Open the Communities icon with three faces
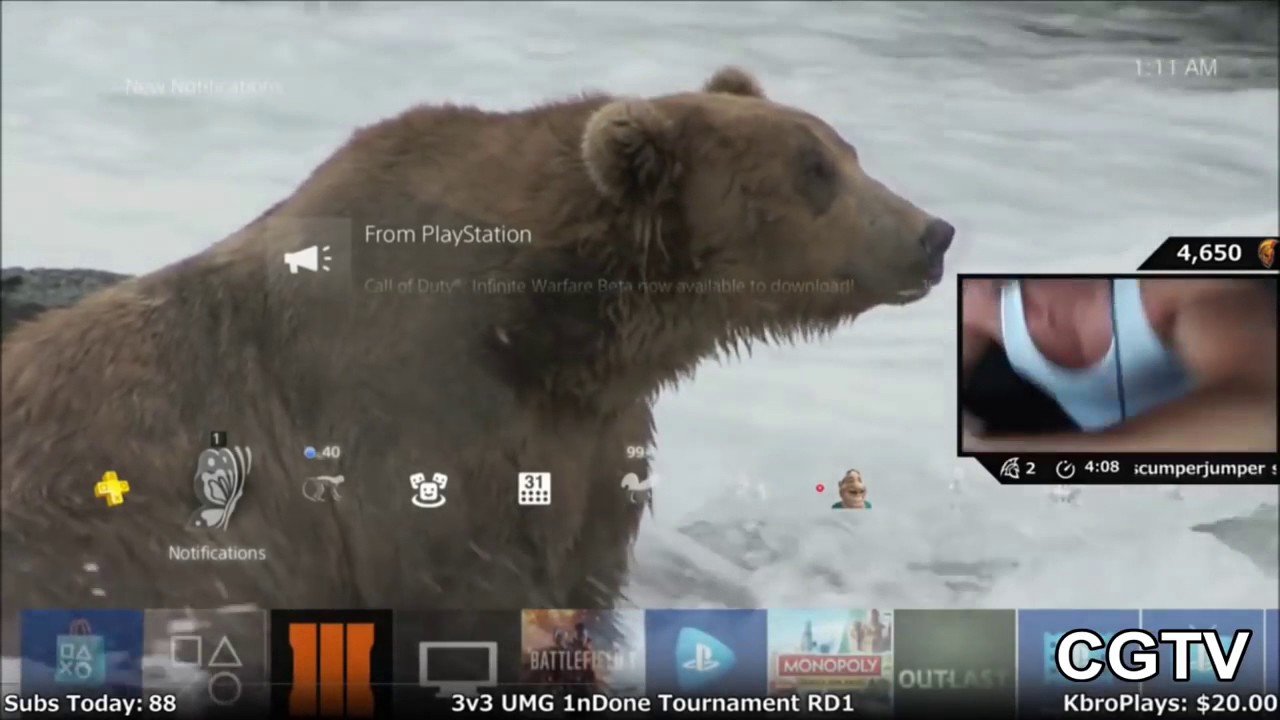1280x720 pixels. click(x=428, y=489)
